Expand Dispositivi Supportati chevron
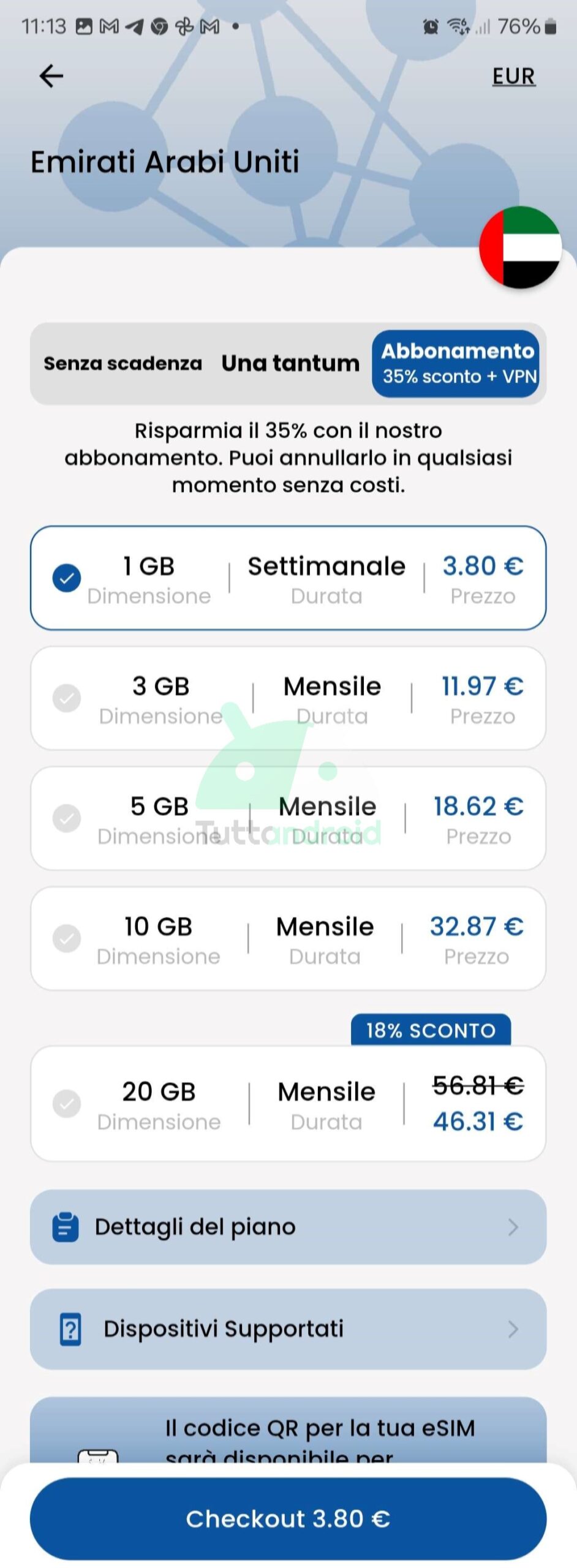 (x=513, y=1329)
